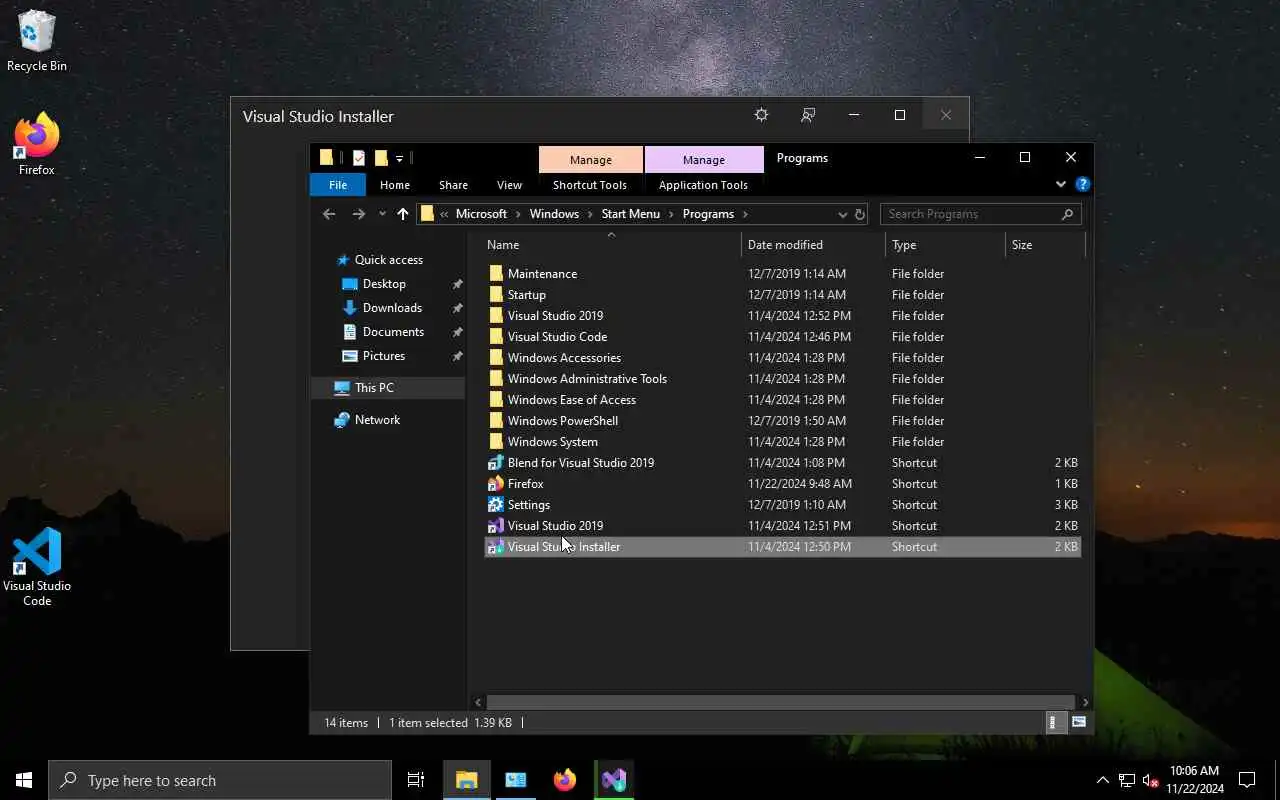Switch to details view icon in status bar

point(1053,722)
